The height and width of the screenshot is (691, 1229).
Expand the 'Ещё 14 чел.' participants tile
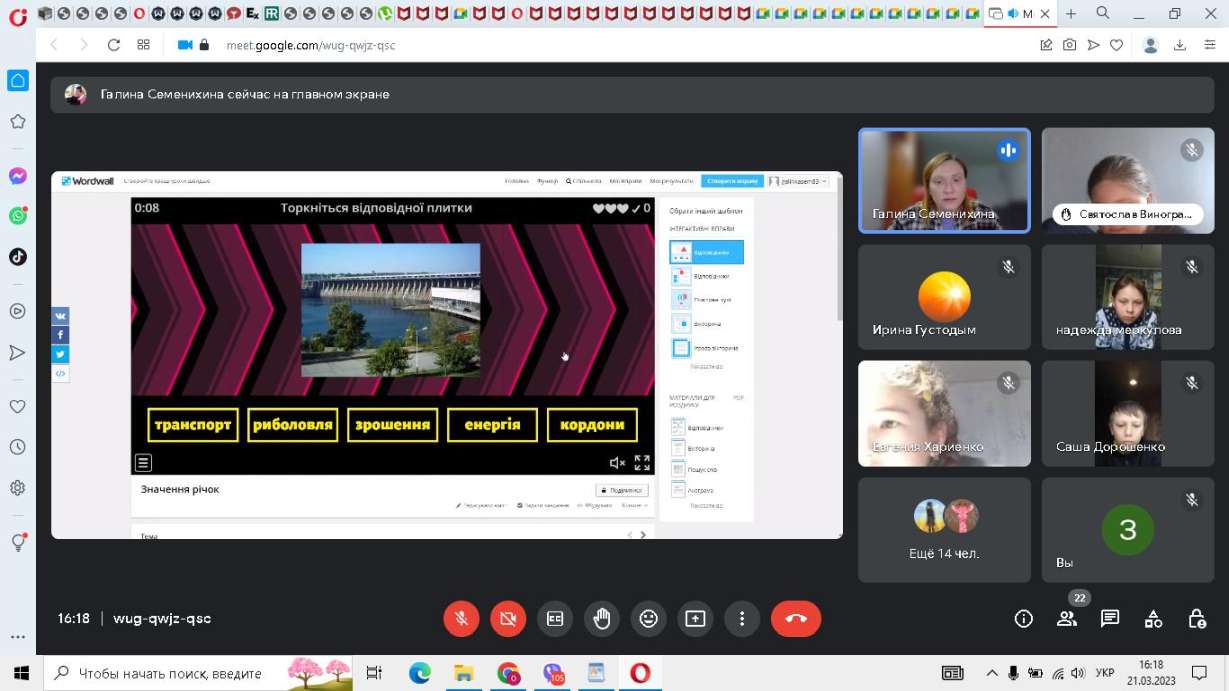click(944, 530)
